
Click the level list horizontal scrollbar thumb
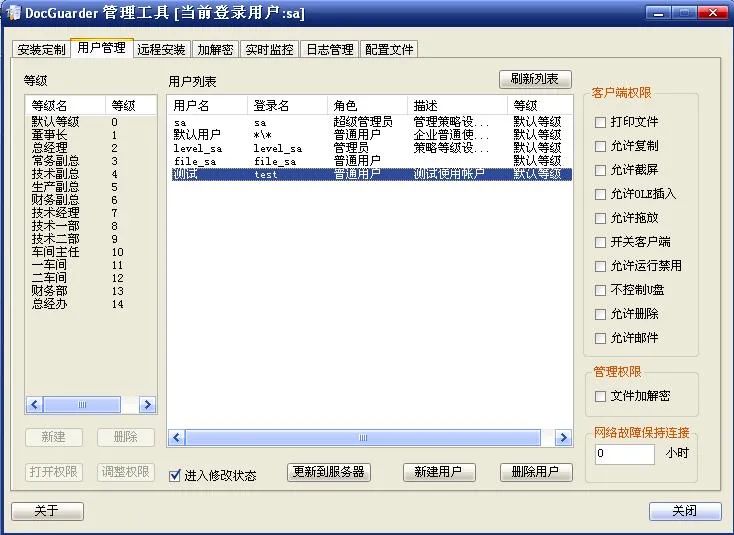click(82, 405)
